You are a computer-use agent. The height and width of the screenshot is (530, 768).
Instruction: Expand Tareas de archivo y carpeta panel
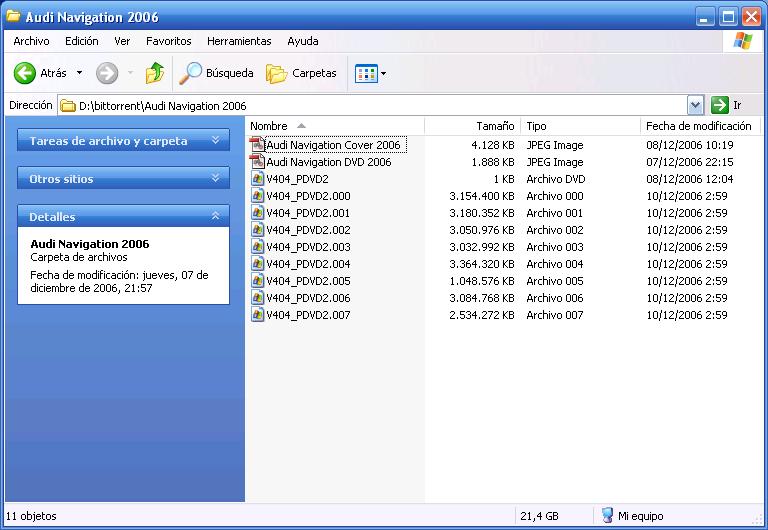click(x=215, y=140)
